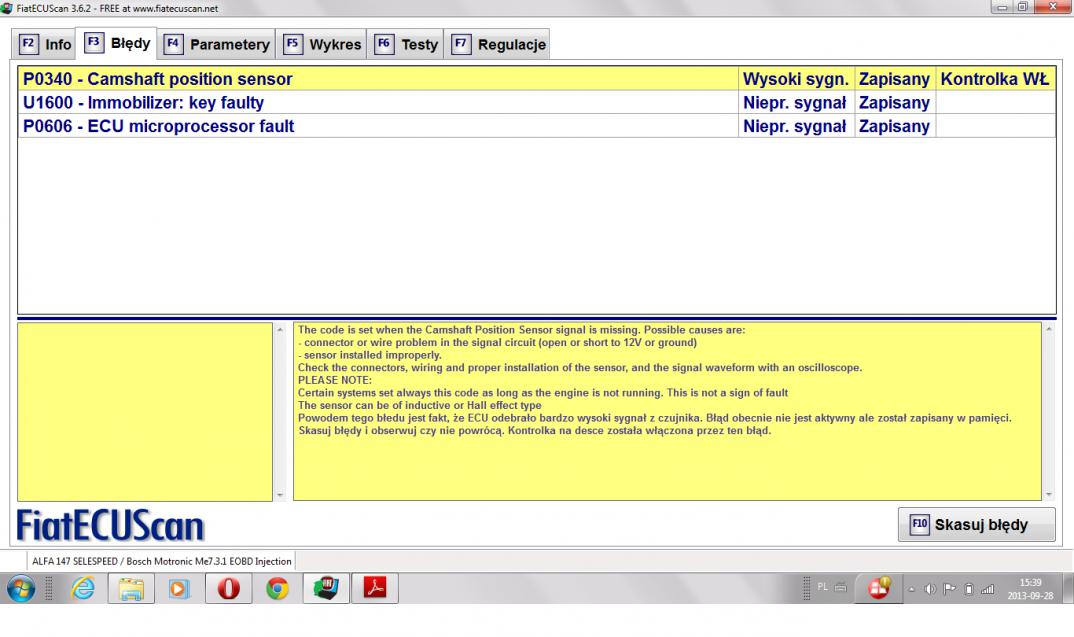Open Windows Explorer from the taskbar

pos(131,588)
